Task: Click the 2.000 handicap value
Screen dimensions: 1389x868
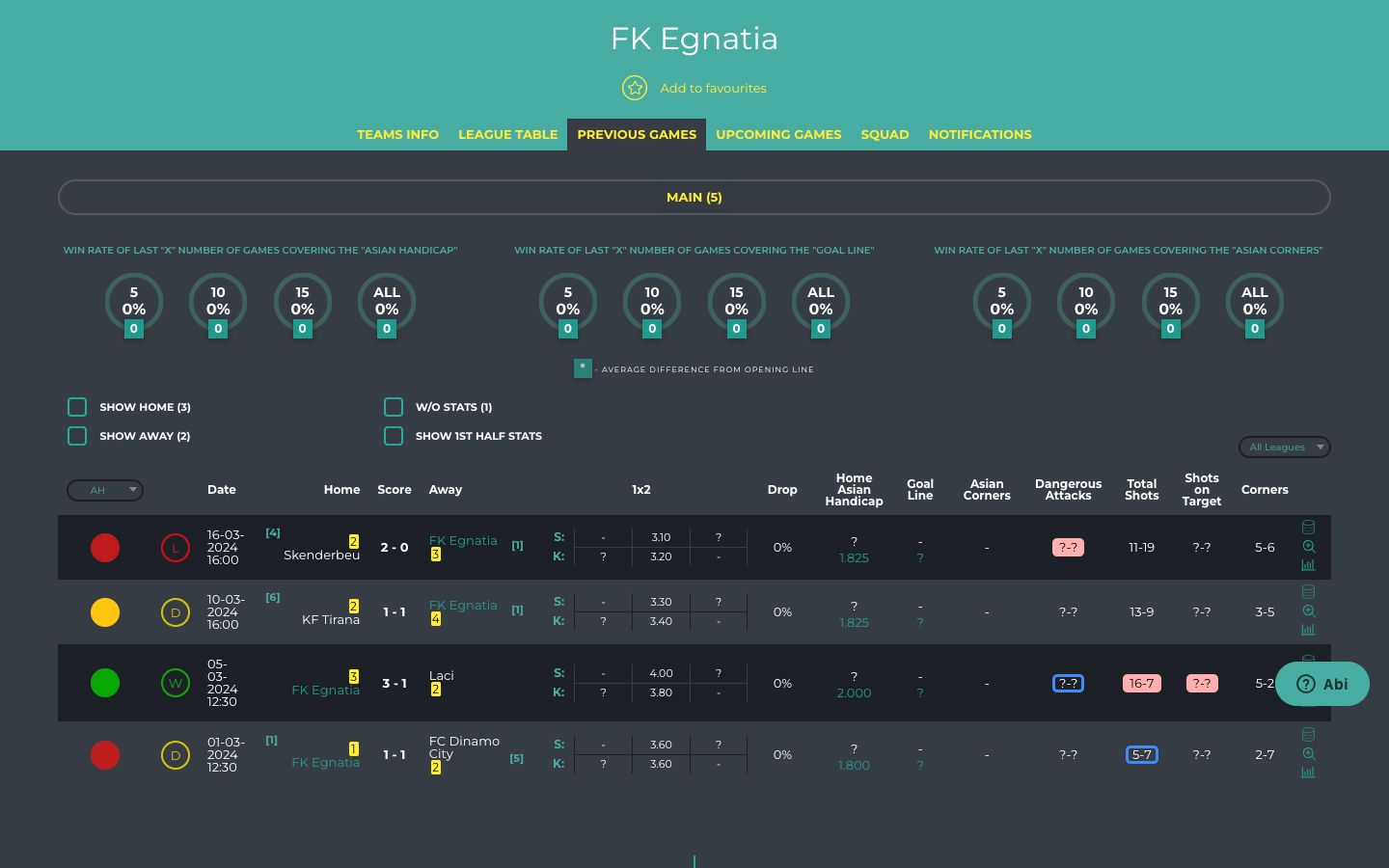Action: tap(854, 693)
